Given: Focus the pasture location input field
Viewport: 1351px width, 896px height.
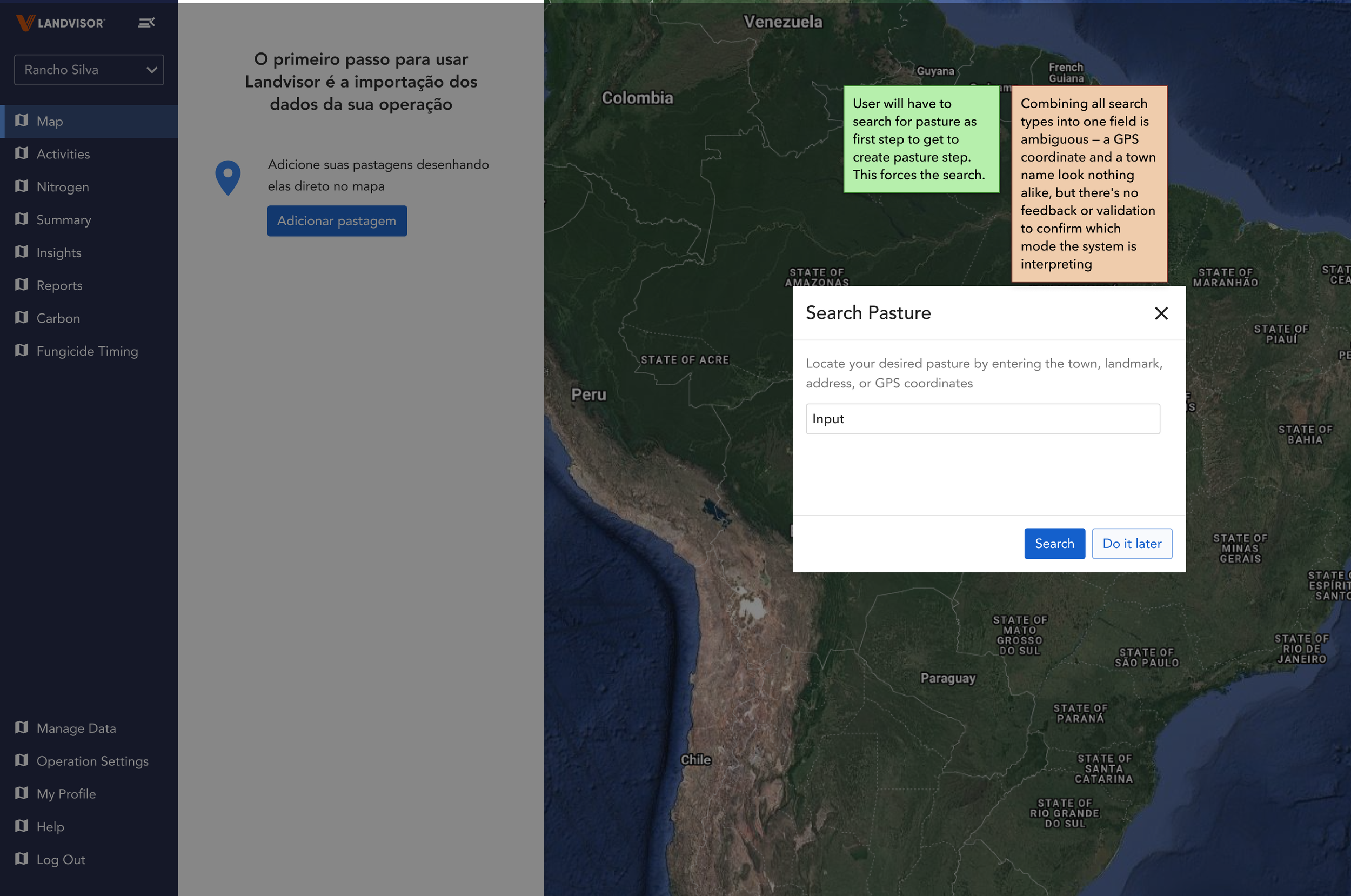Looking at the screenshot, I should coord(982,419).
